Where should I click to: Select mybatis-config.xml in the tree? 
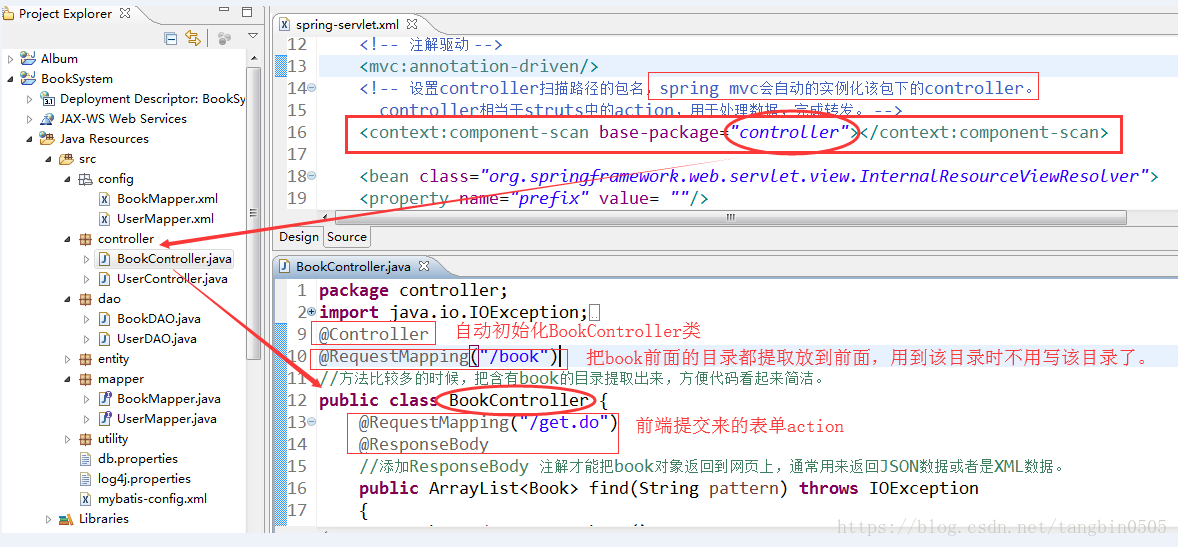coord(153,499)
